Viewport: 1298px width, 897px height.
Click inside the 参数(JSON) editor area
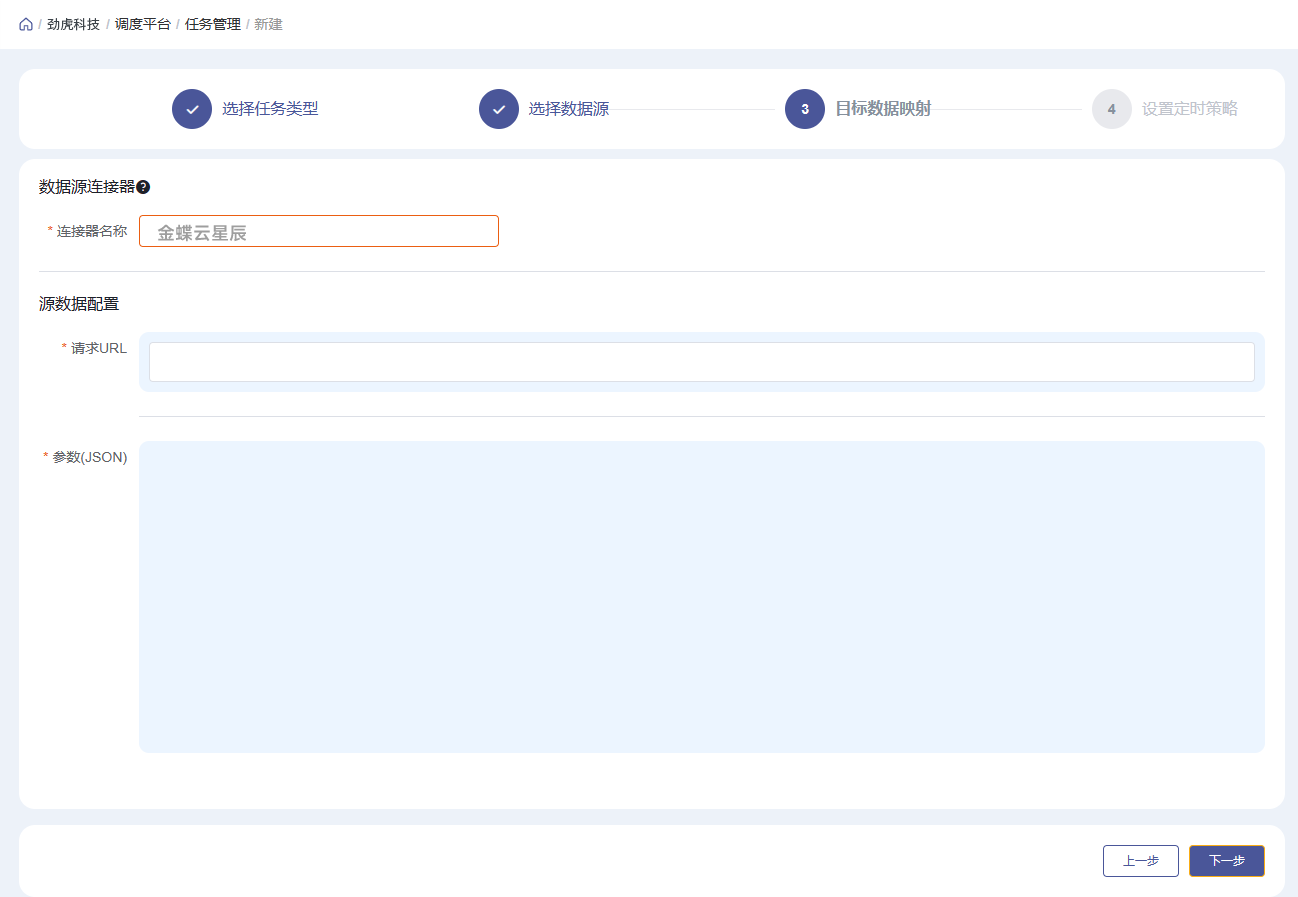pos(701,596)
